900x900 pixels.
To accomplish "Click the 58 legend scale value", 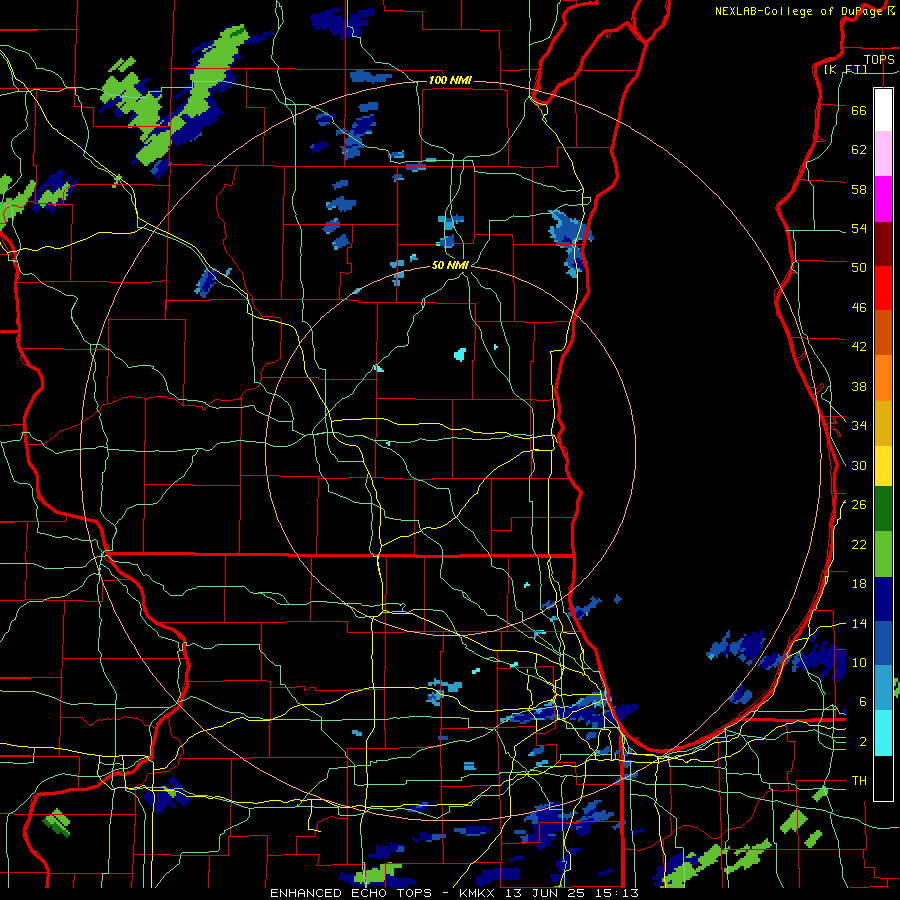I will (x=859, y=189).
